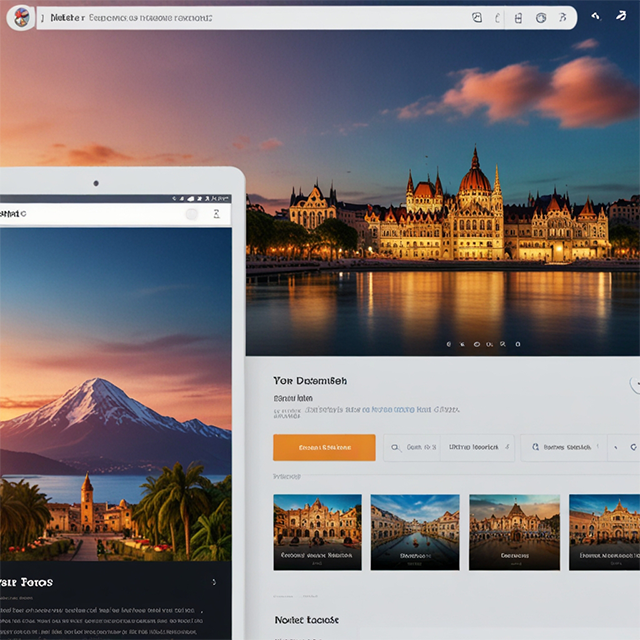Open the first palace thumbnail in the gallery

317,532
